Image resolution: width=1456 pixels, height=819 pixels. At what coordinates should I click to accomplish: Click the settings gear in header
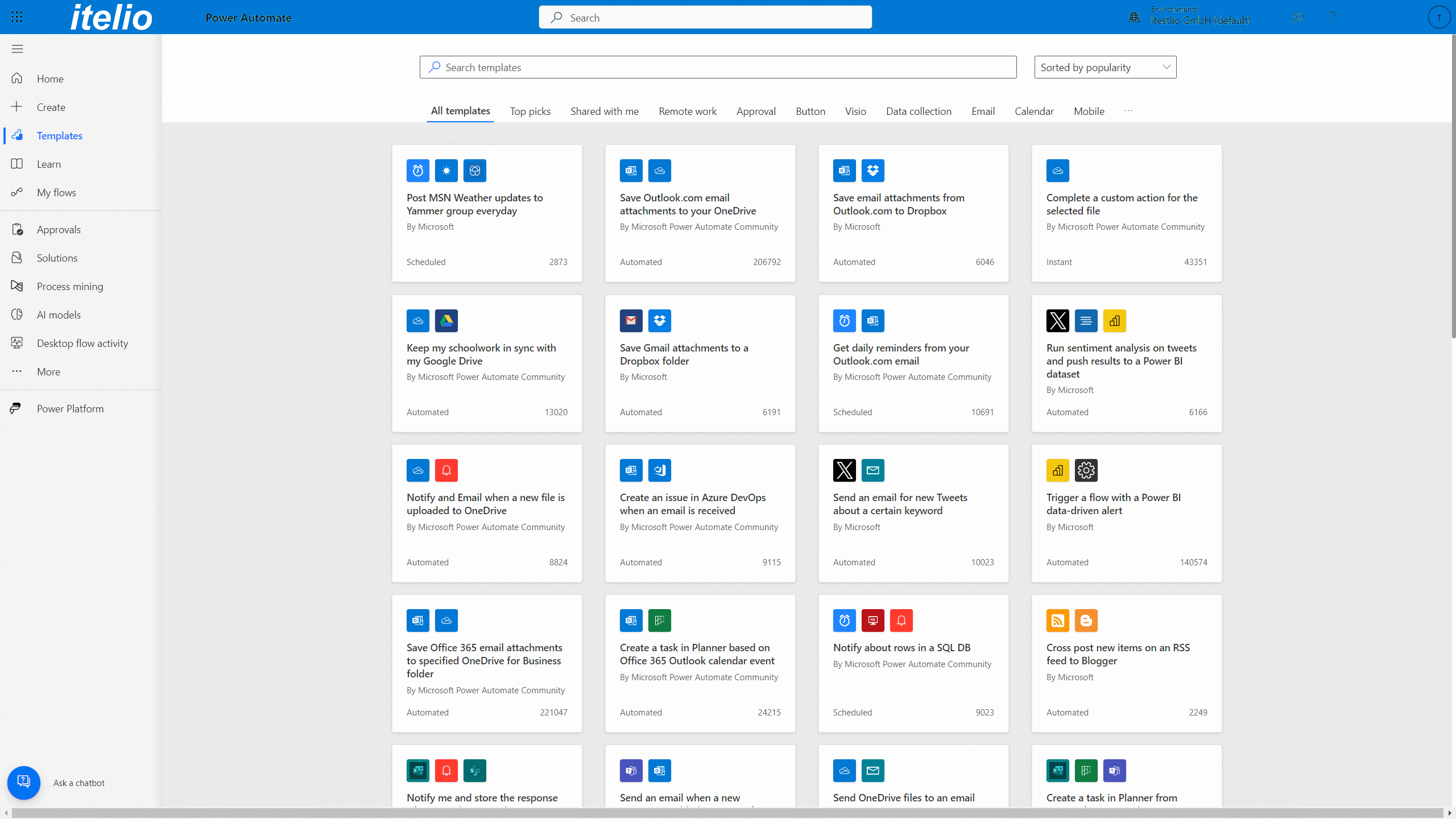1298,17
